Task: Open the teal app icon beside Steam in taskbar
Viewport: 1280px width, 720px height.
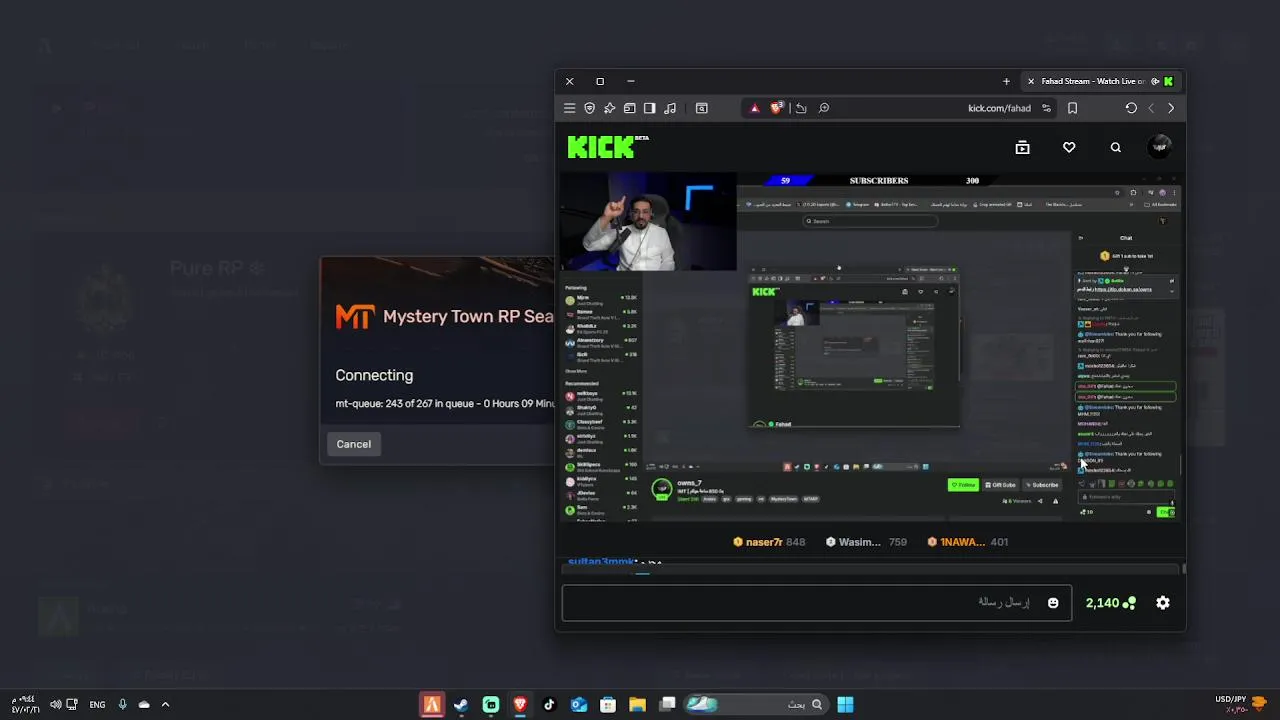Action: 491,704
